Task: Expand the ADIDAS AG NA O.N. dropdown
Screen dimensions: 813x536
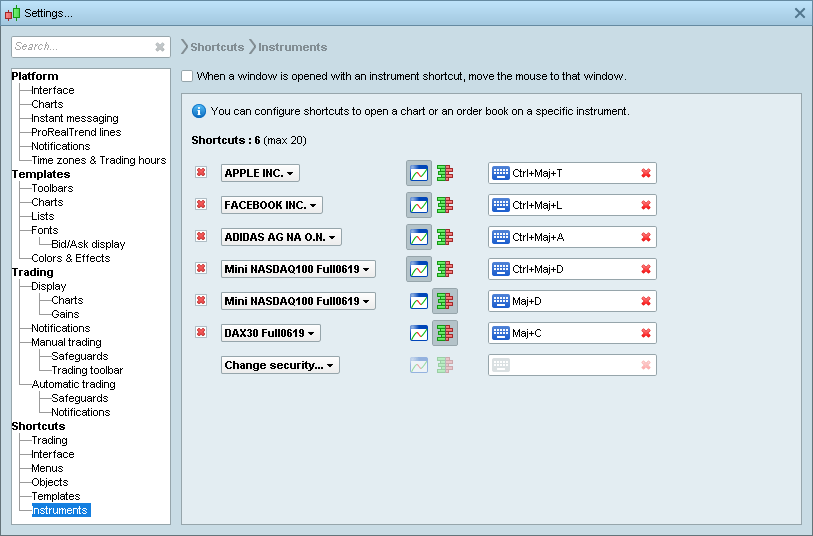Action: coord(281,237)
